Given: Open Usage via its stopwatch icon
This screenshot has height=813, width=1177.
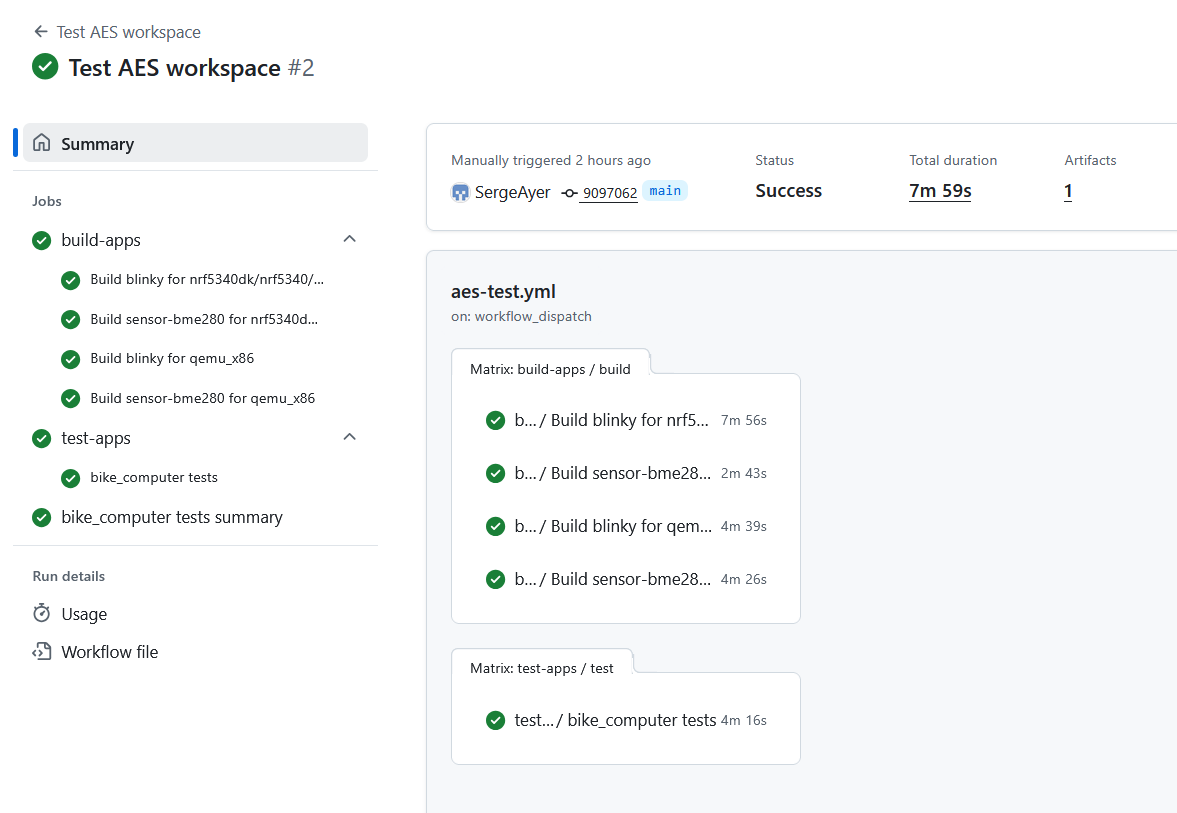Looking at the screenshot, I should [x=41, y=613].
